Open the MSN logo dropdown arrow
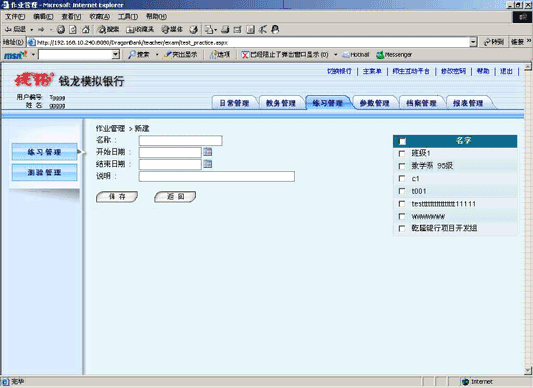The image size is (533, 388). click(33, 54)
